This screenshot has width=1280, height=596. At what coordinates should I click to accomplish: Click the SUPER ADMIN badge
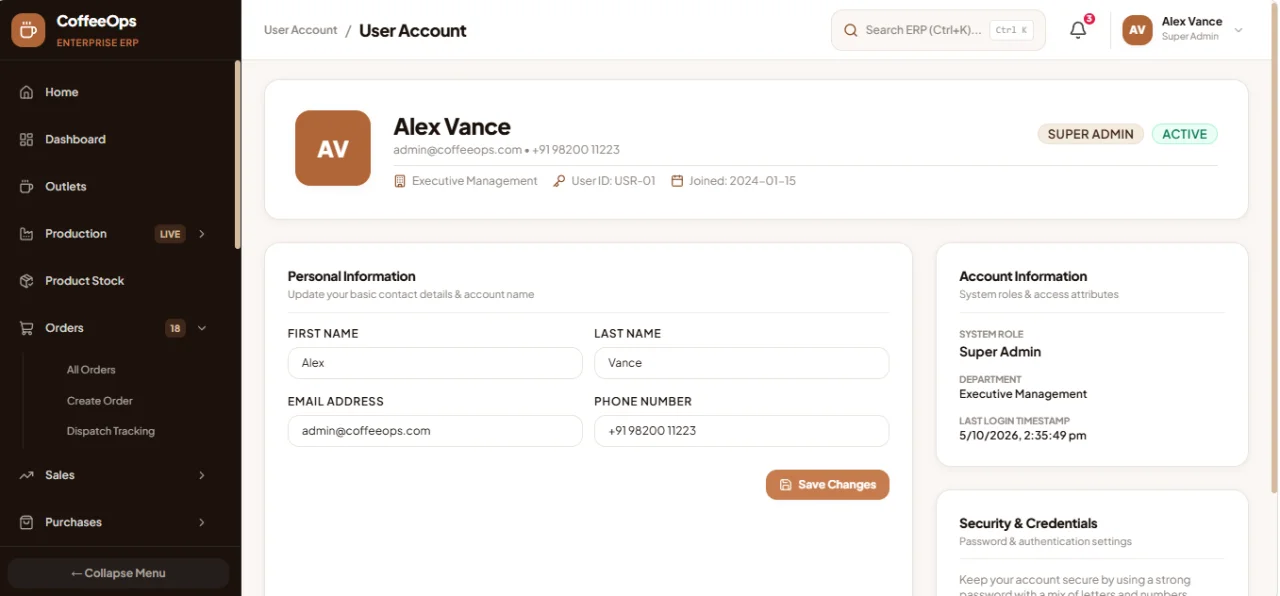click(1091, 134)
